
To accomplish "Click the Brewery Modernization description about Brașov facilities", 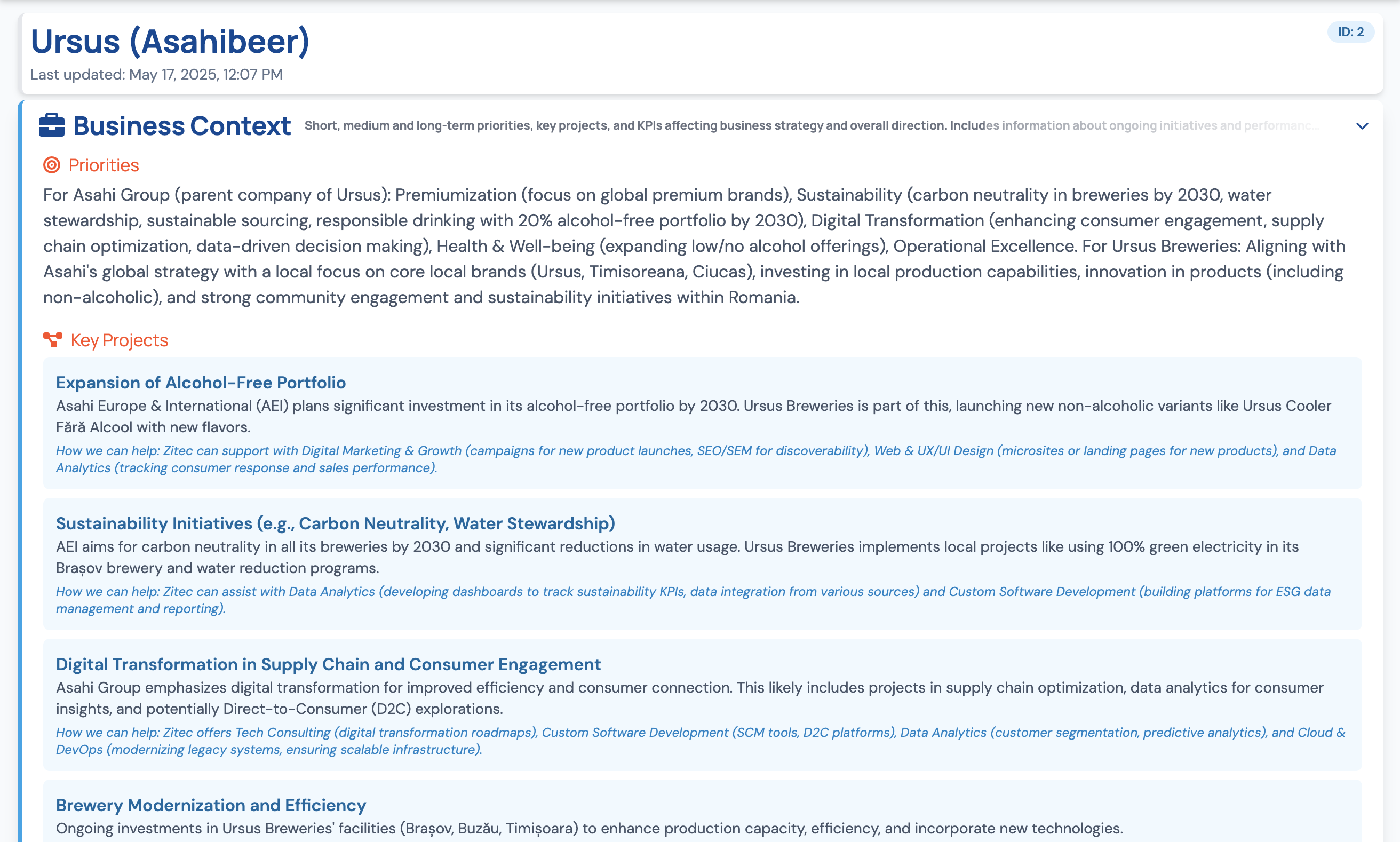I will [589, 828].
